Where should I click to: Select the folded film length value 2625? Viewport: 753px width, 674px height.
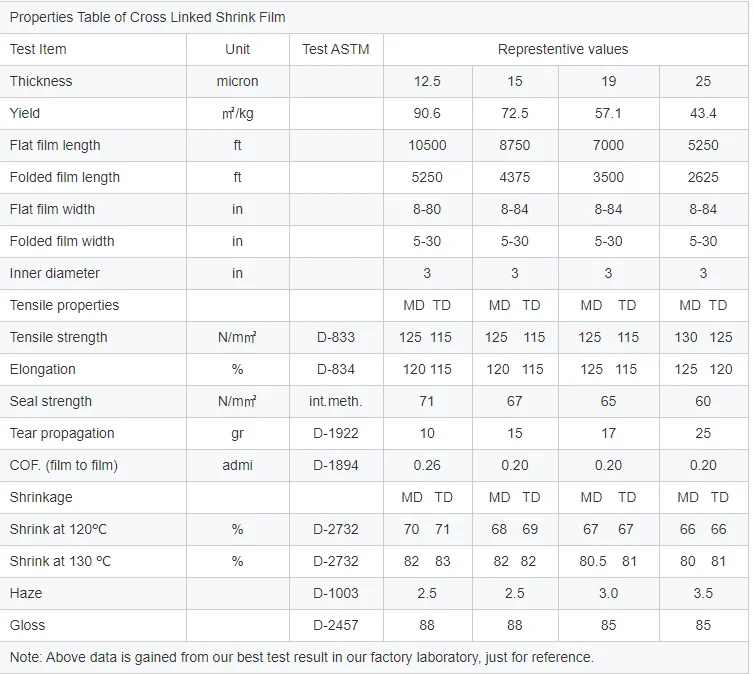703,177
